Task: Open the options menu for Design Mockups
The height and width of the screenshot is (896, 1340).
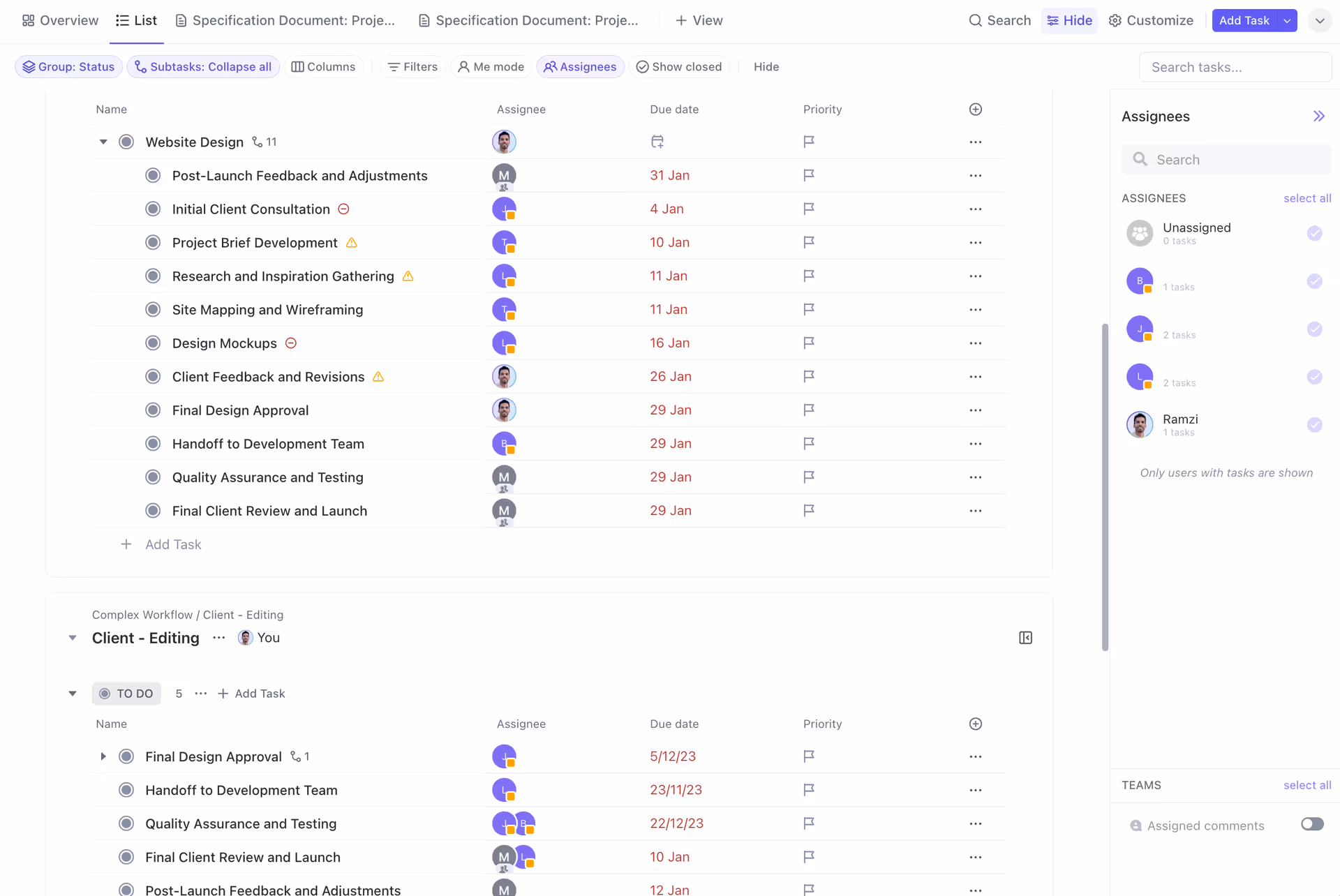Action: [975, 343]
